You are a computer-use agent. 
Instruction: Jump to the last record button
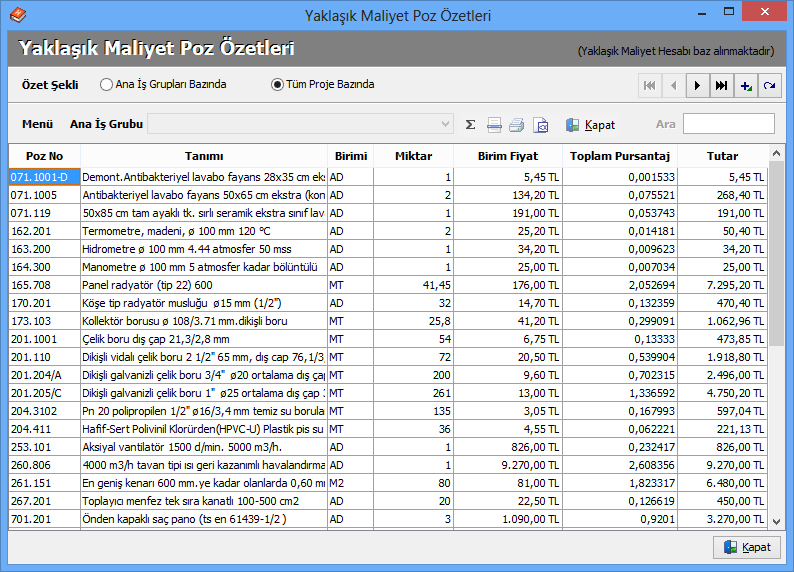(721, 86)
